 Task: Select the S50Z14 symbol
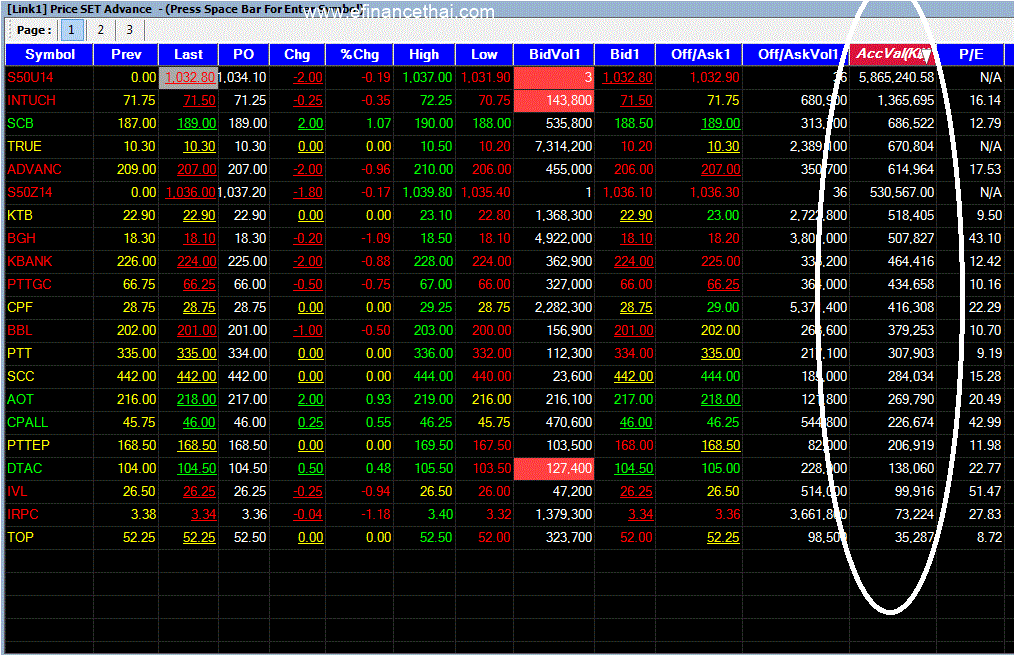coord(30,193)
